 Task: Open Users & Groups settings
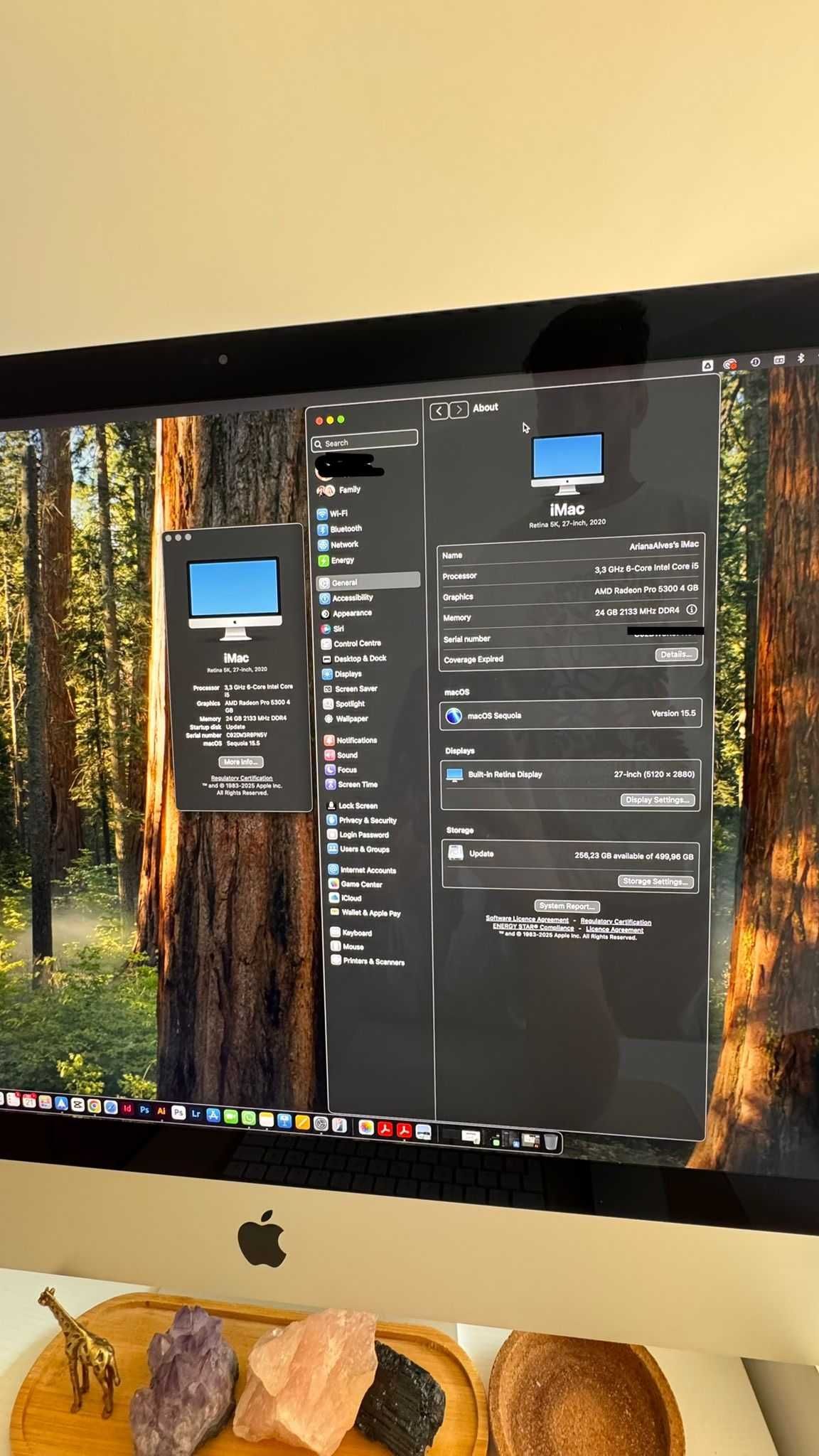[359, 849]
